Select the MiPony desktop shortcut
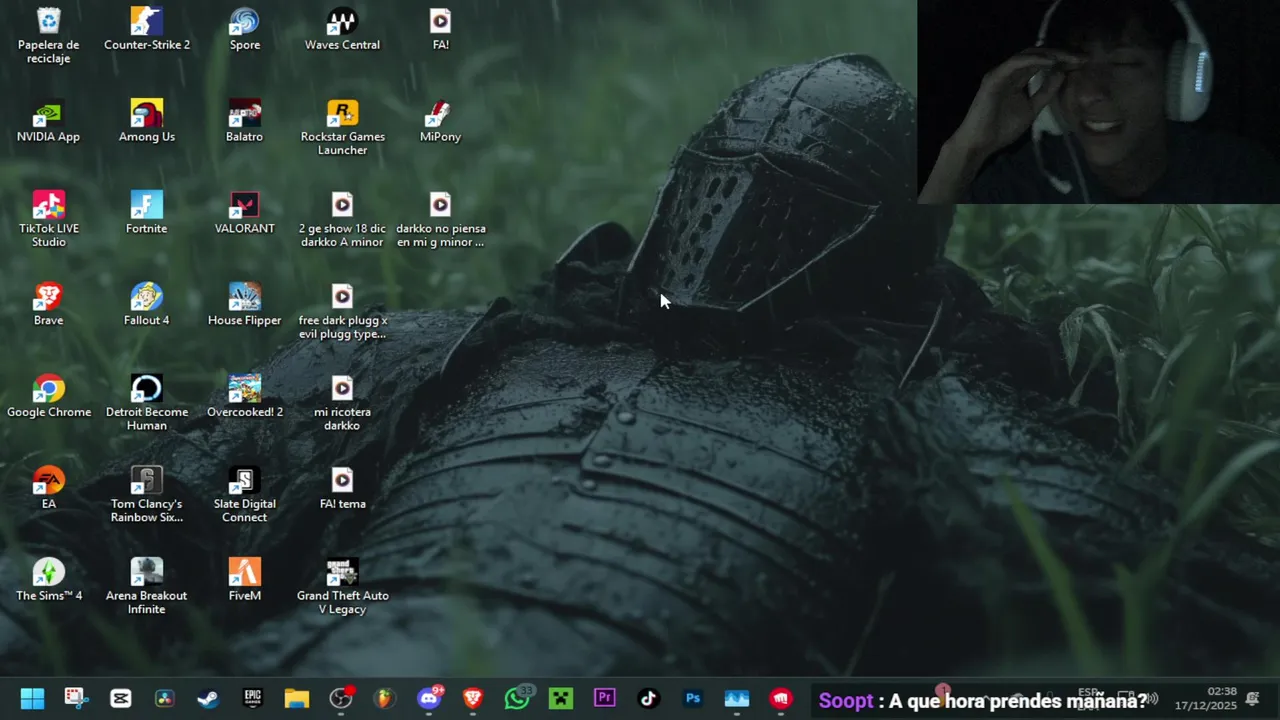 click(x=440, y=120)
